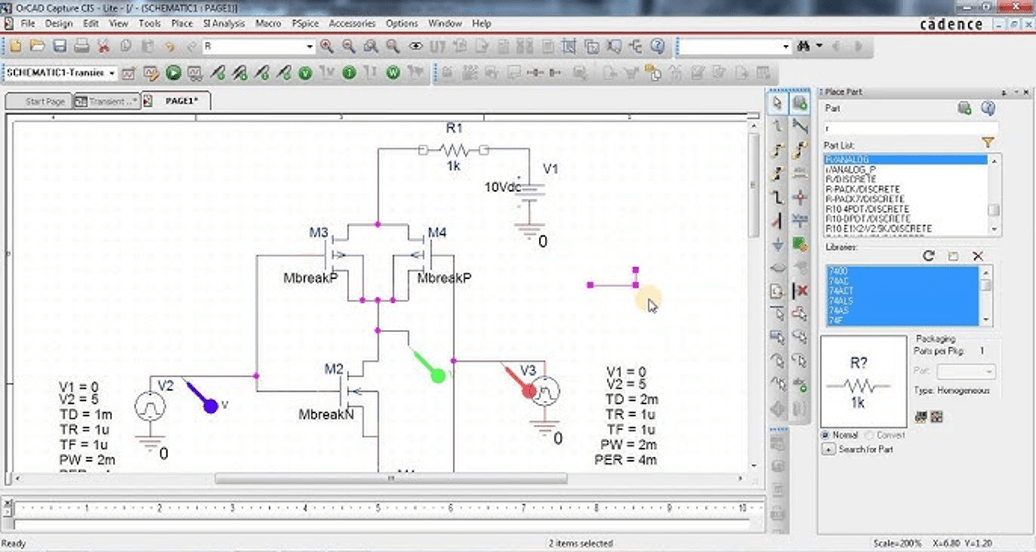Click the Print toolbar icon

(x=81, y=46)
